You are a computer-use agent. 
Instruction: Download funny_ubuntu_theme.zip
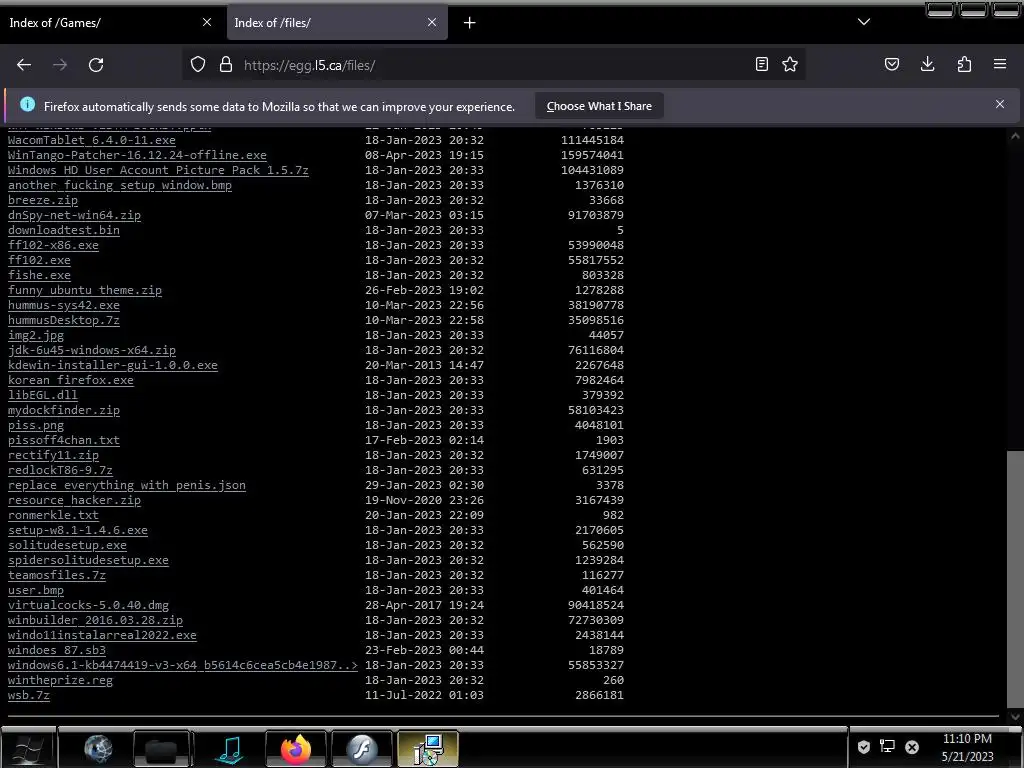85,290
